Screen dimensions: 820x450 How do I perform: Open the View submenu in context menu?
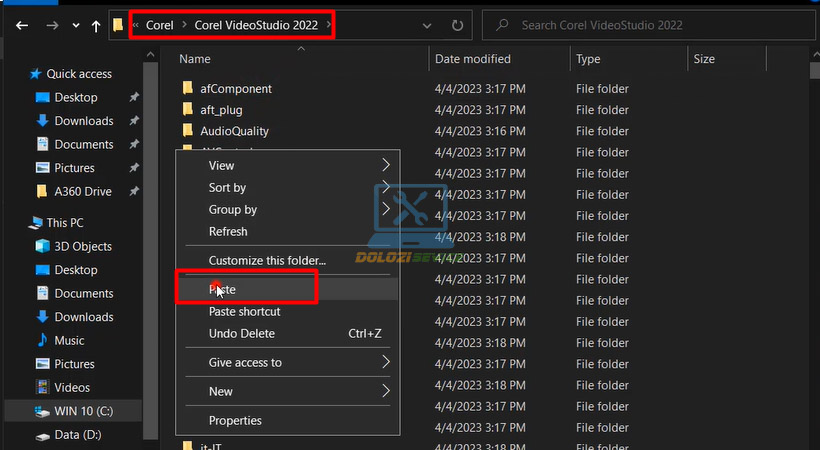click(x=288, y=165)
